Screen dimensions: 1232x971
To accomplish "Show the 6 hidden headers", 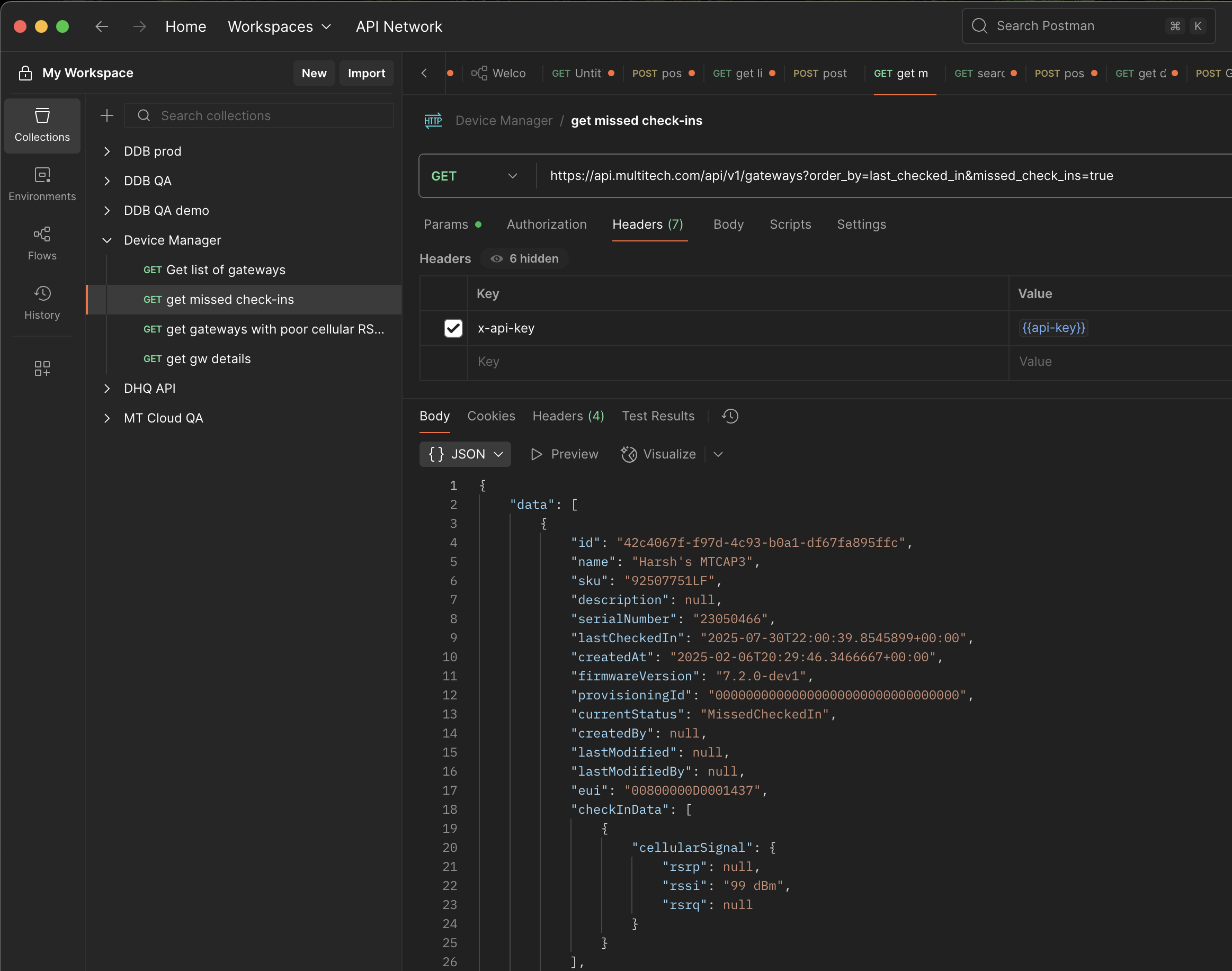I will (524, 259).
